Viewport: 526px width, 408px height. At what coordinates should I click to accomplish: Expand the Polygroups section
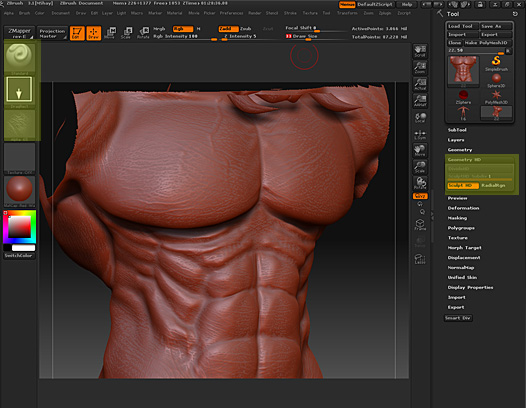click(461, 228)
